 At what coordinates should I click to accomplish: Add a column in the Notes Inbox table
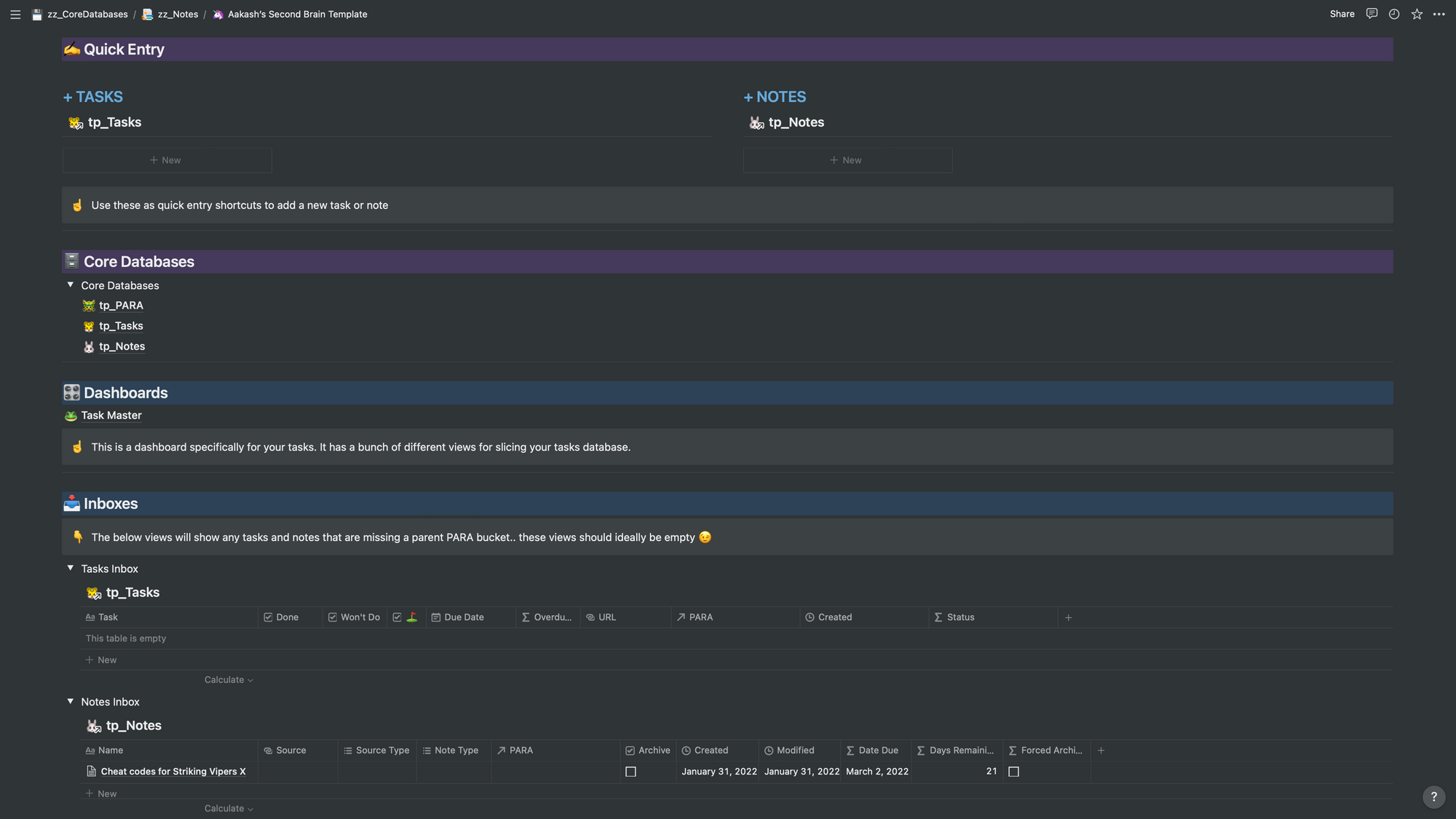pyautogui.click(x=1101, y=751)
